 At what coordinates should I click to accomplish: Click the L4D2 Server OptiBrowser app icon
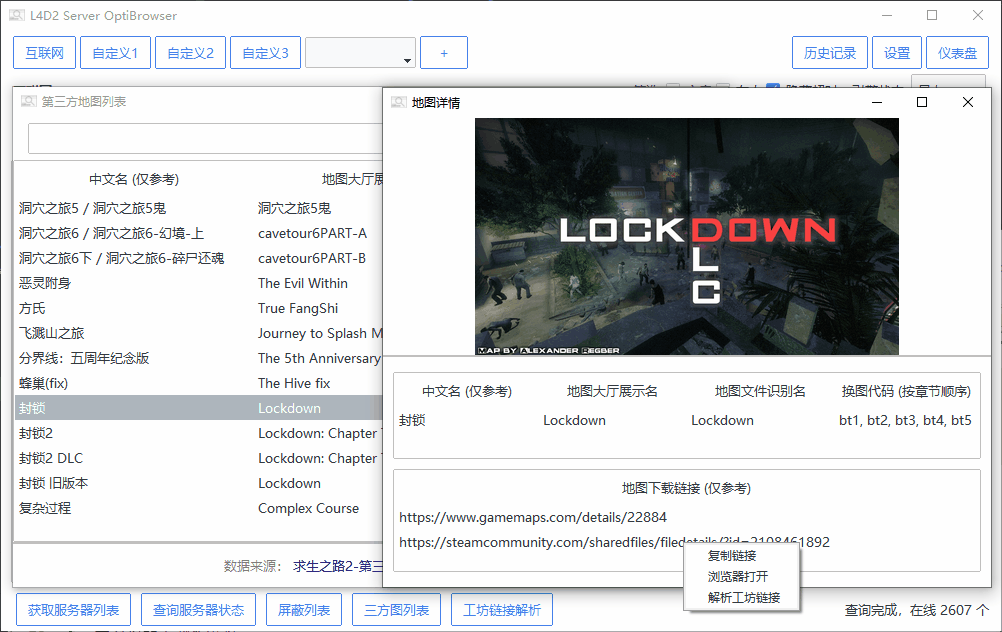click(17, 16)
